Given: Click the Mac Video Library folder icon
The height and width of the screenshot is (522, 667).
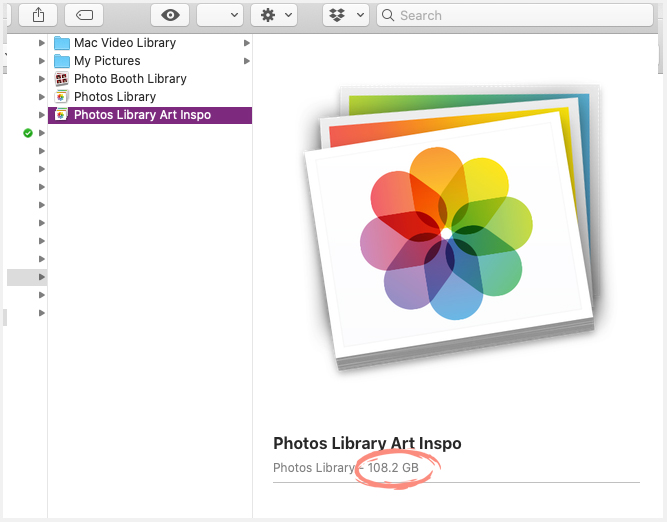Looking at the screenshot, I should point(62,43).
